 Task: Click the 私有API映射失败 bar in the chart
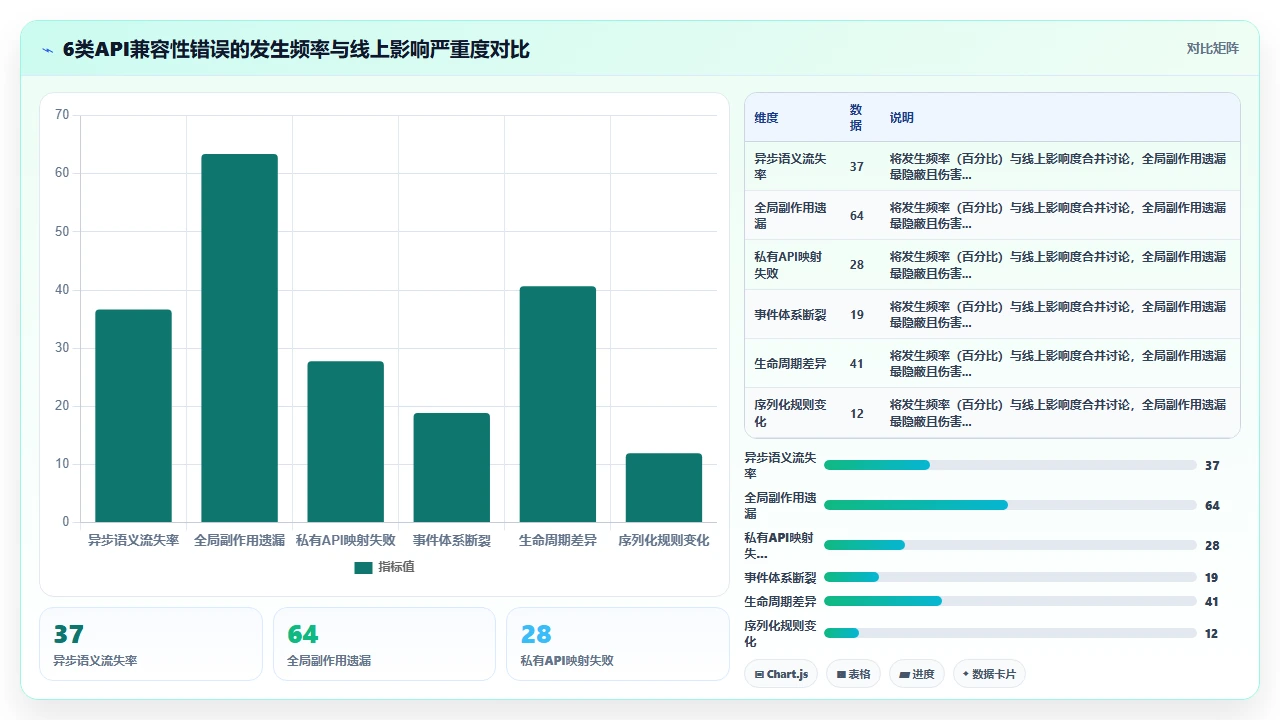(x=346, y=442)
